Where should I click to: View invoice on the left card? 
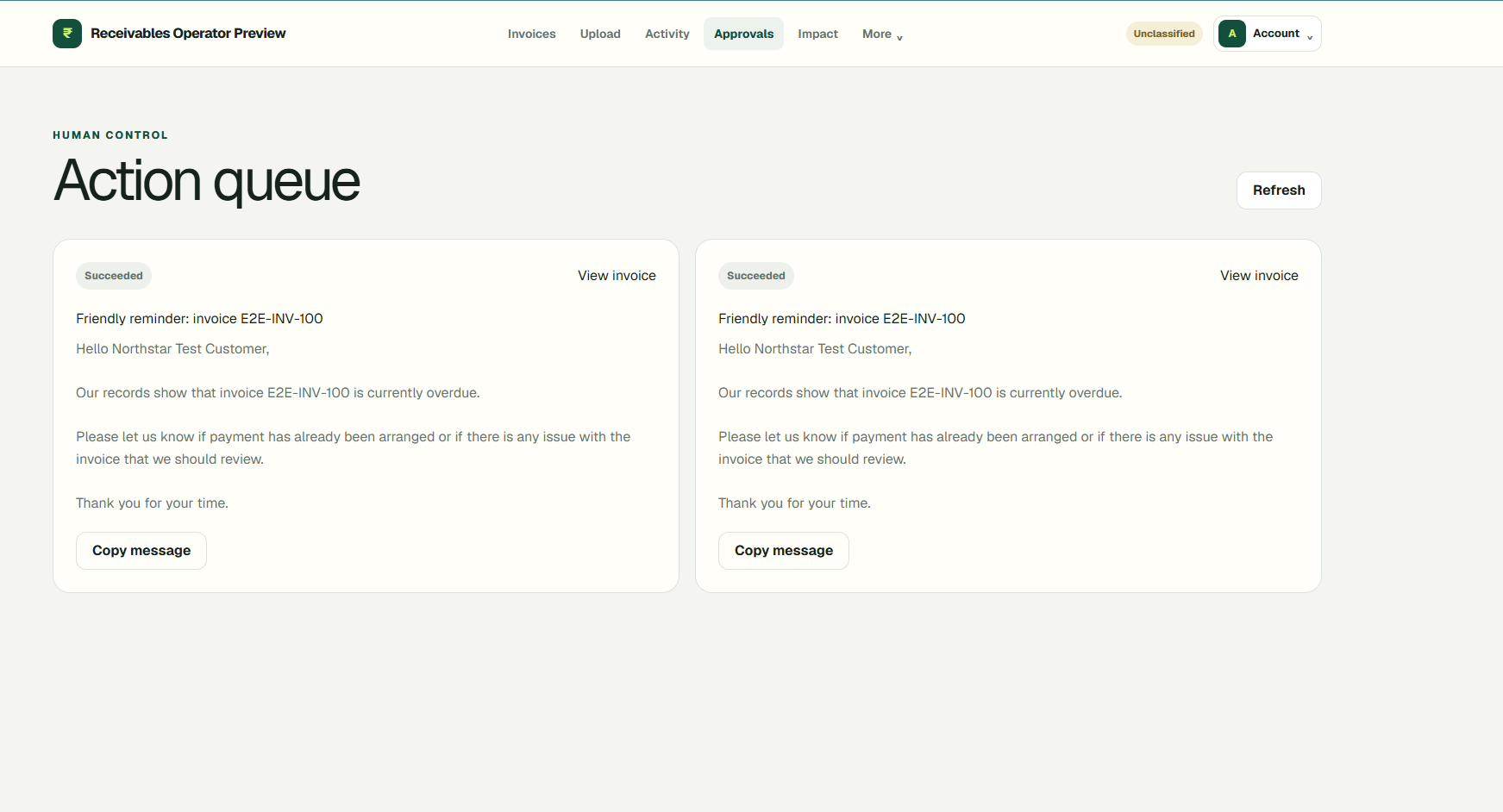pos(617,276)
